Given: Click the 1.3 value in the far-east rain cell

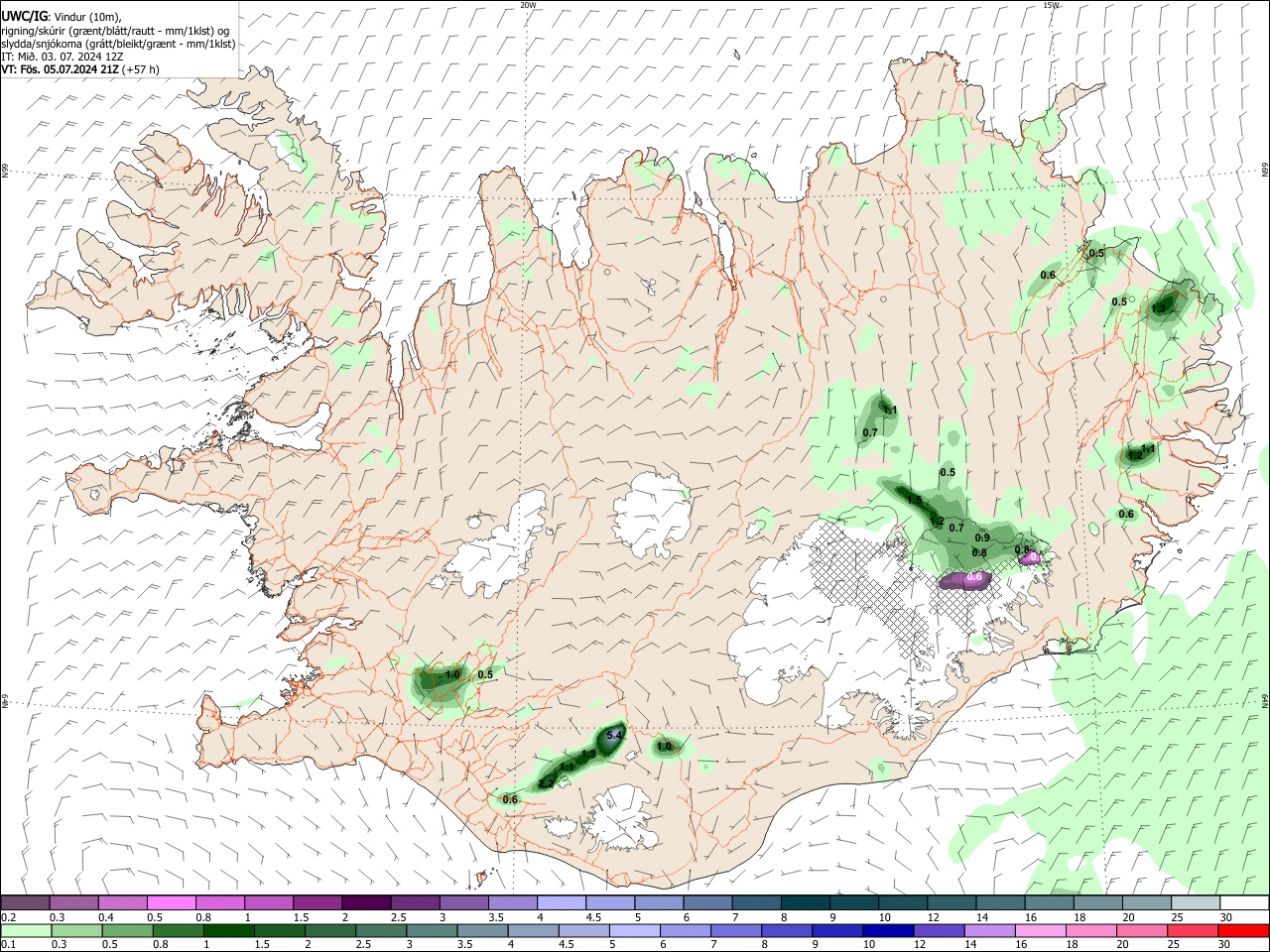Looking at the screenshot, I should (1159, 308).
